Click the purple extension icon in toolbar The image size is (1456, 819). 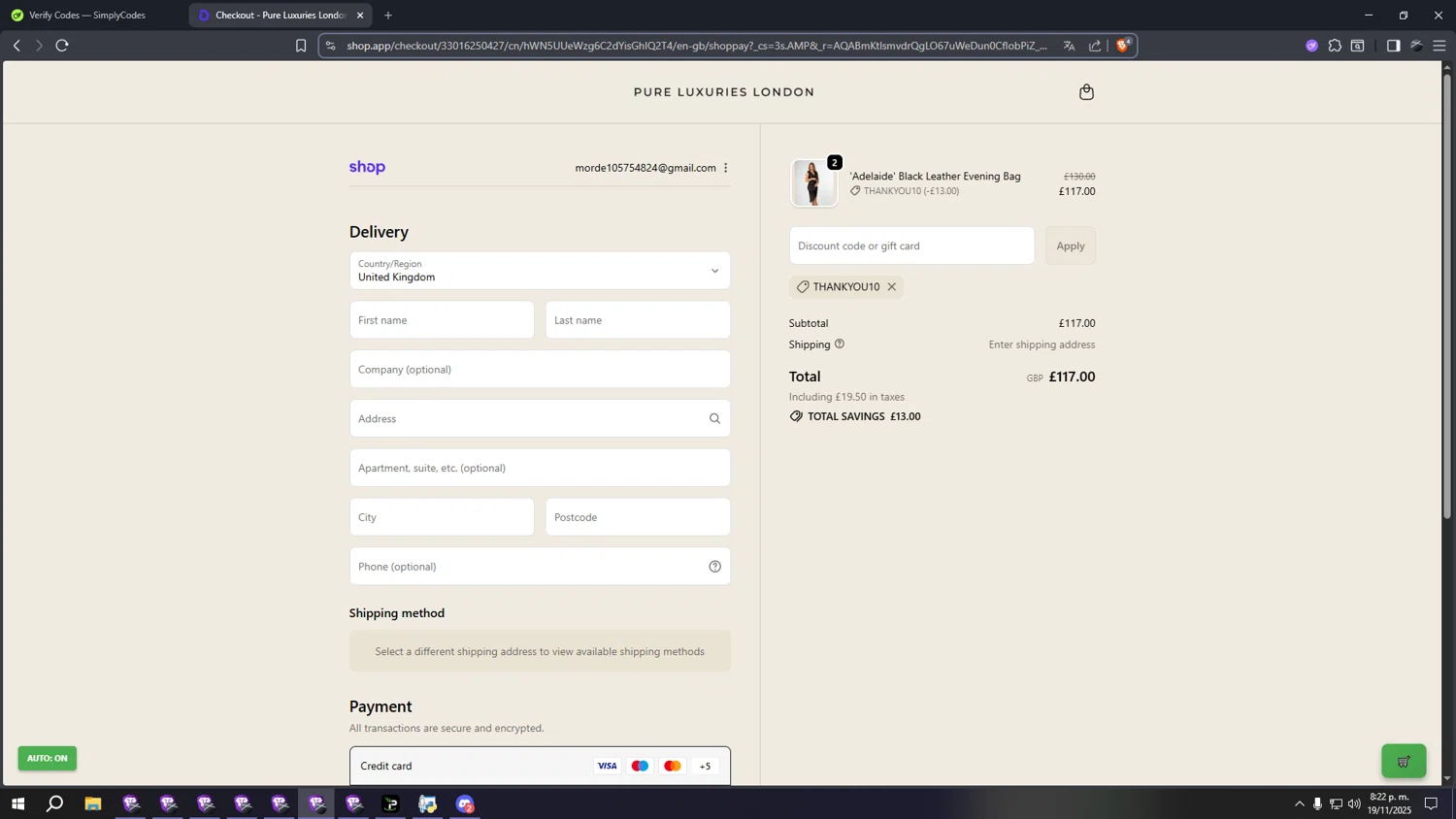pos(1312,46)
